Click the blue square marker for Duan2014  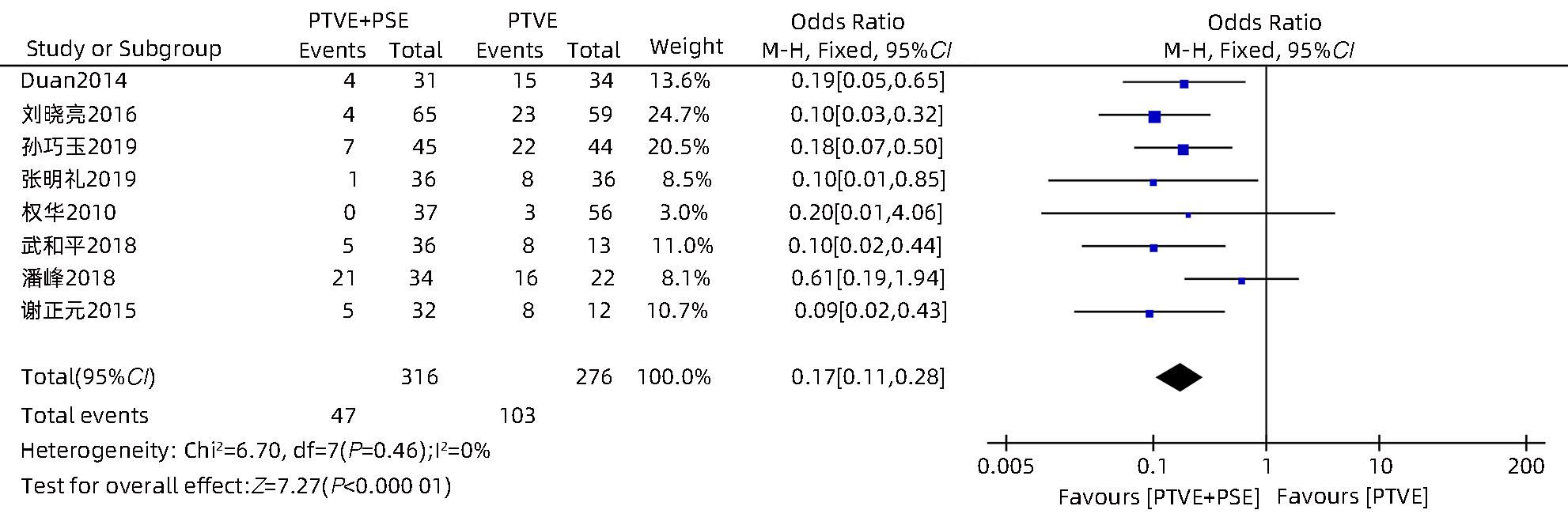point(1184,83)
